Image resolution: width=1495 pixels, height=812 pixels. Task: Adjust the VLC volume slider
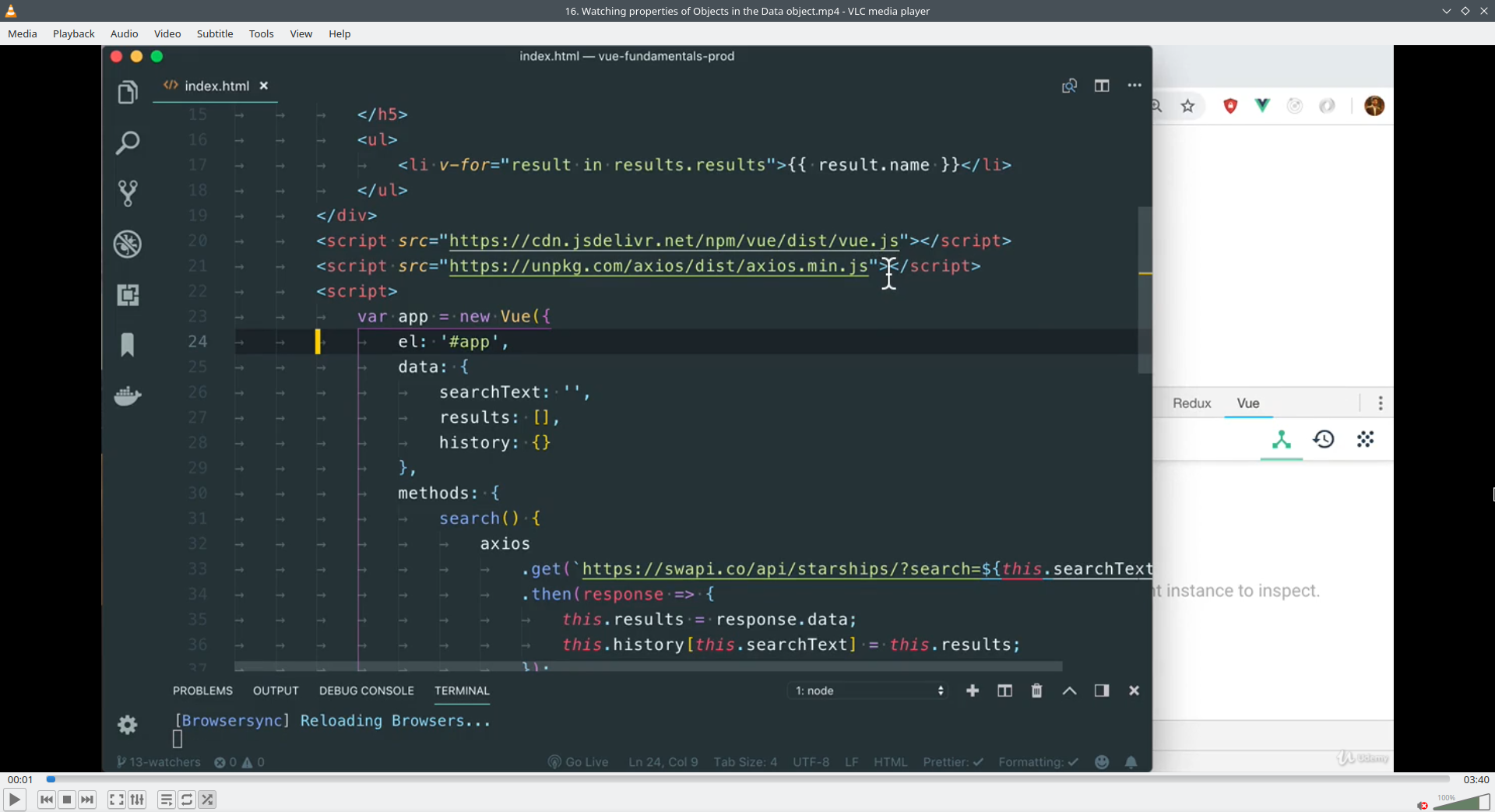(1462, 802)
